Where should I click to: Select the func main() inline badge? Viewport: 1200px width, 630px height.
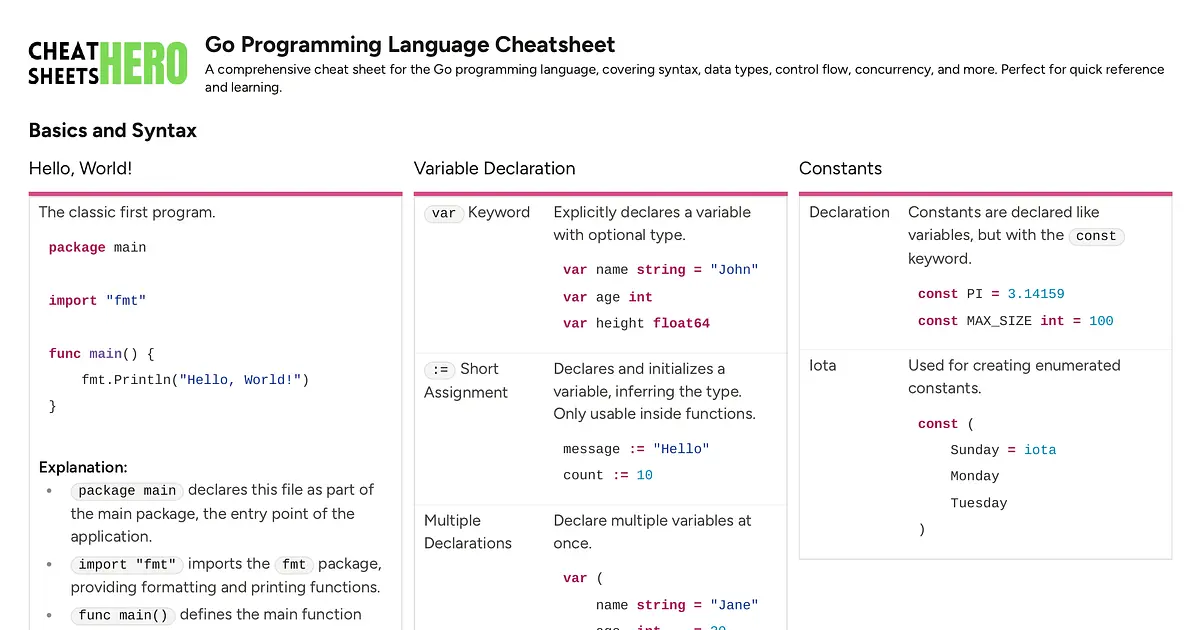[123, 615]
